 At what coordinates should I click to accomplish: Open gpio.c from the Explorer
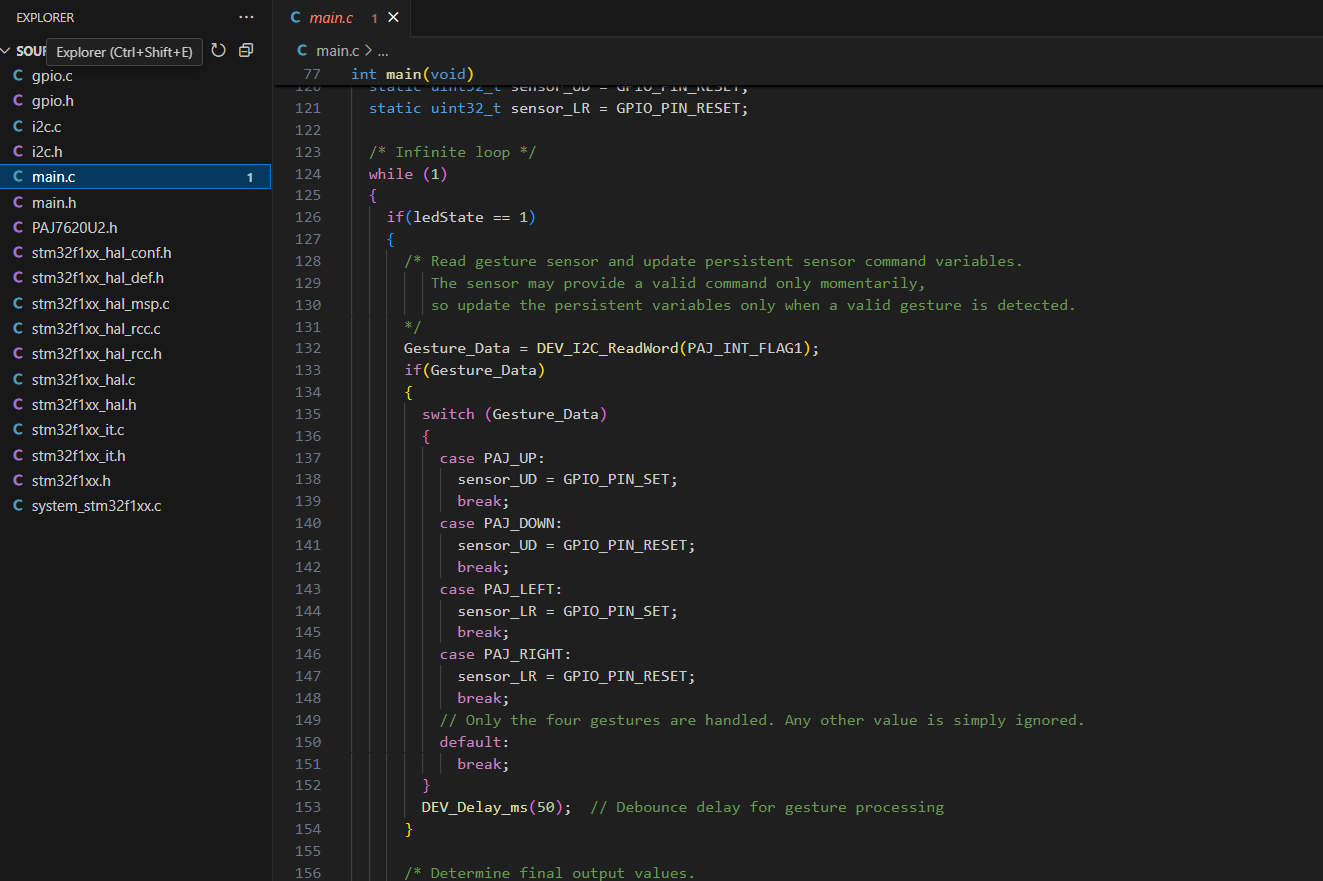click(x=52, y=76)
